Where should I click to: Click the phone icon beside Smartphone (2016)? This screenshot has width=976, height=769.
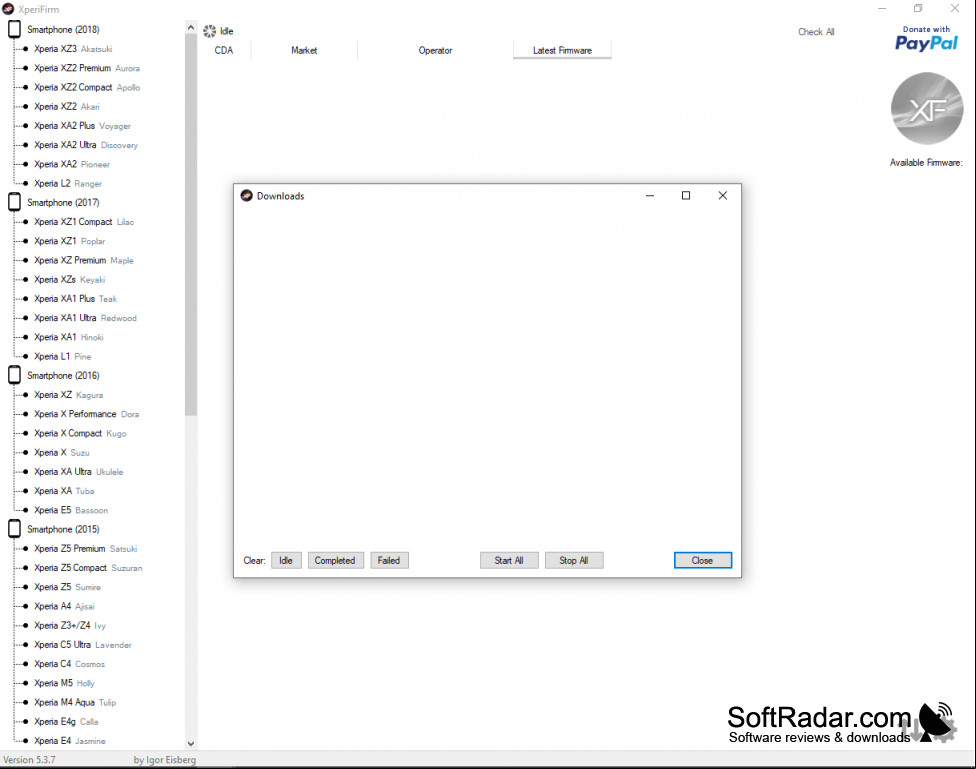[14, 375]
